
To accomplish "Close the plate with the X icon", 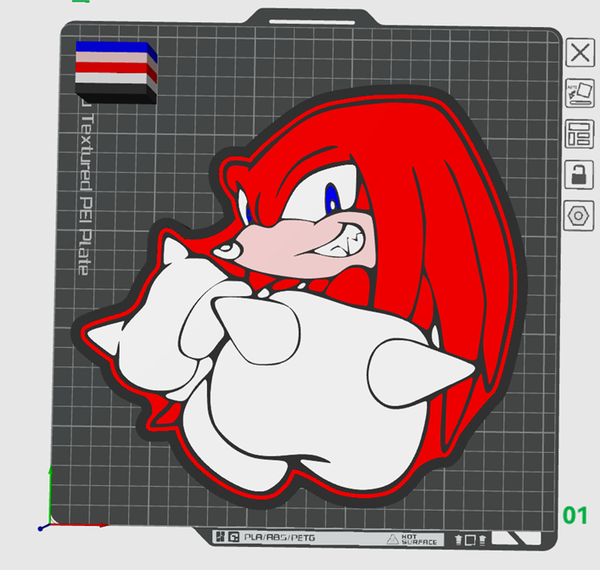I will (x=580, y=53).
